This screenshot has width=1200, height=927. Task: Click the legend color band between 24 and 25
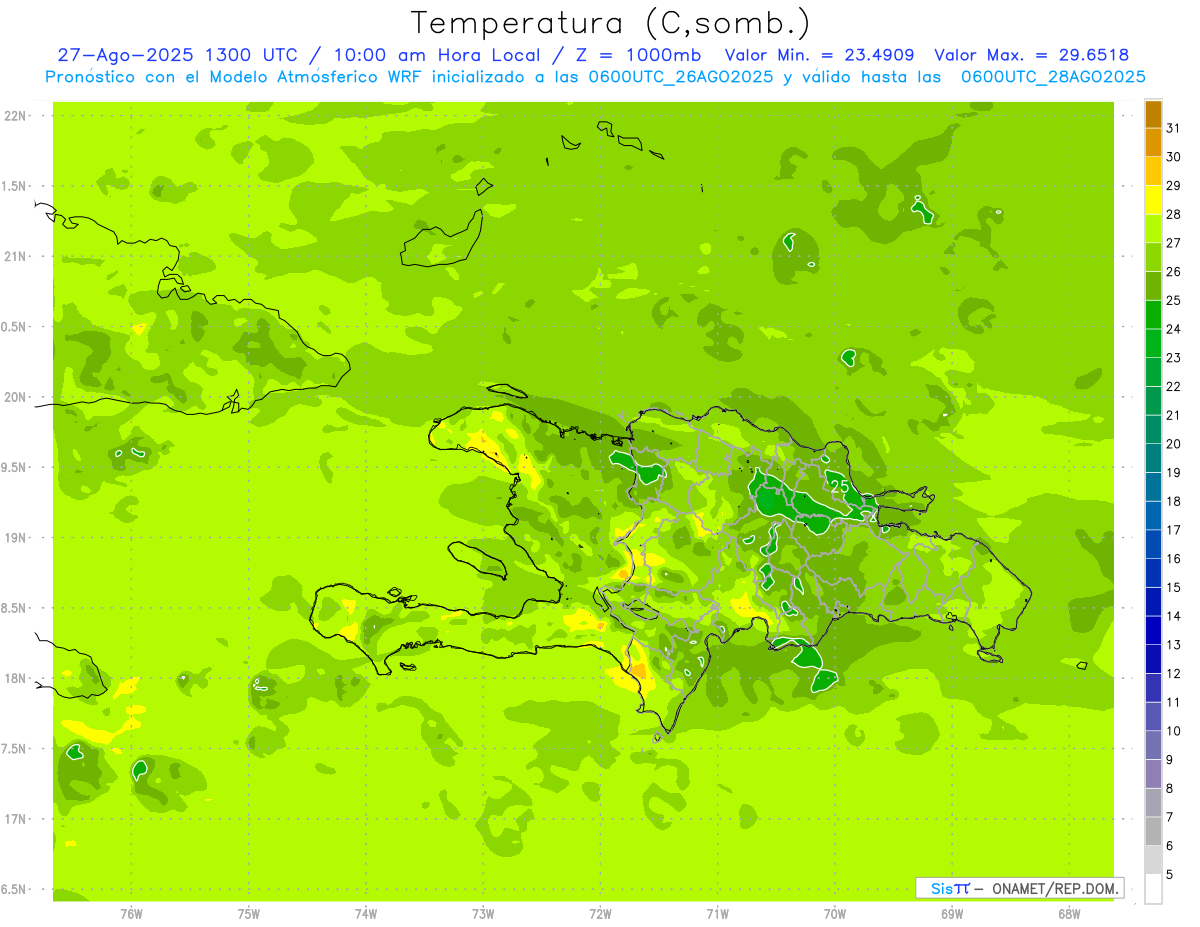[1154, 315]
